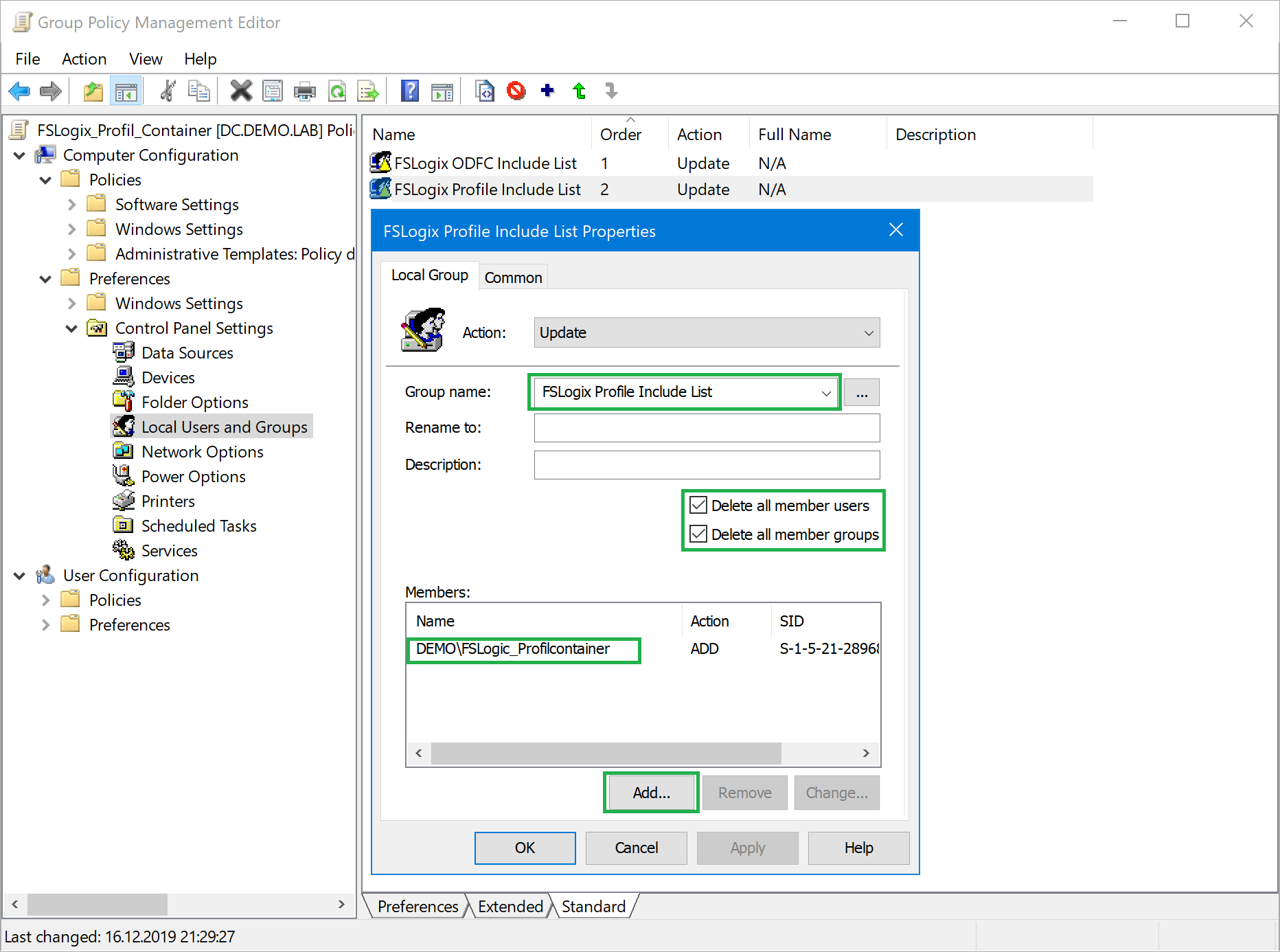This screenshot has width=1280, height=952.
Task: Uncheck Delete all member groups
Action: click(698, 534)
